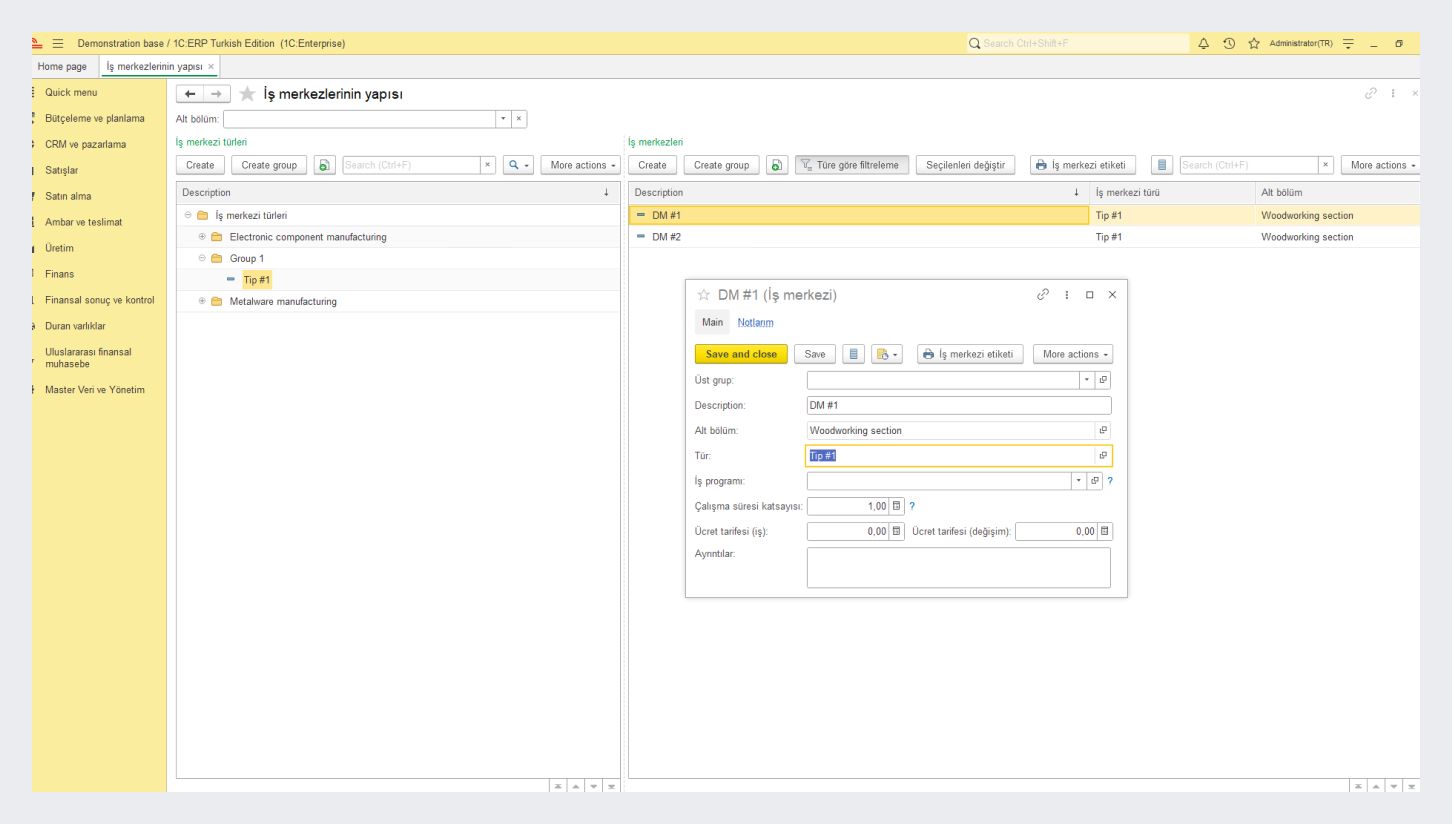This screenshot has width=1452, height=824.
Task: Click the Seçilenleri değiştir button
Action: point(965,165)
